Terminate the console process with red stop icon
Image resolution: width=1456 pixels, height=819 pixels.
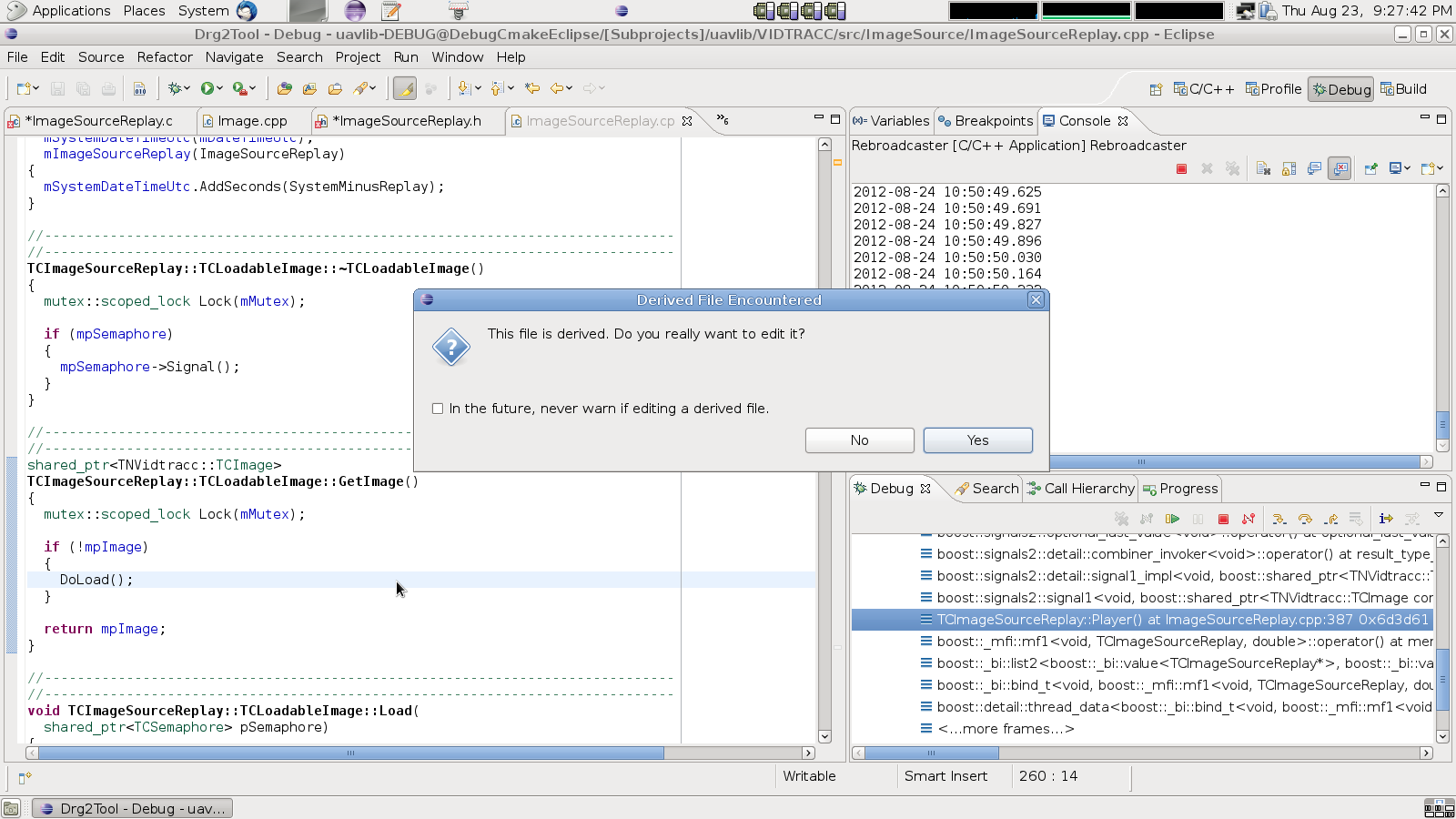tap(1181, 168)
